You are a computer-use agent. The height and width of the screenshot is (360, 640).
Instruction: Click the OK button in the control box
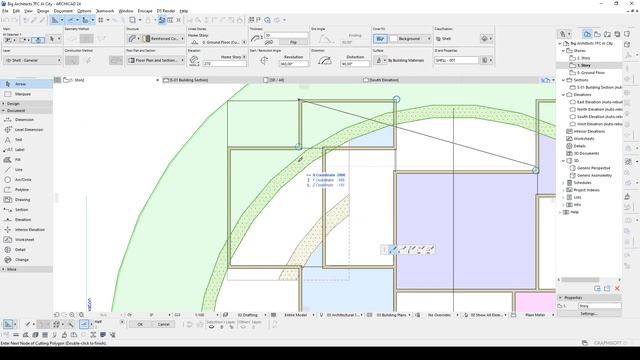click(140, 324)
